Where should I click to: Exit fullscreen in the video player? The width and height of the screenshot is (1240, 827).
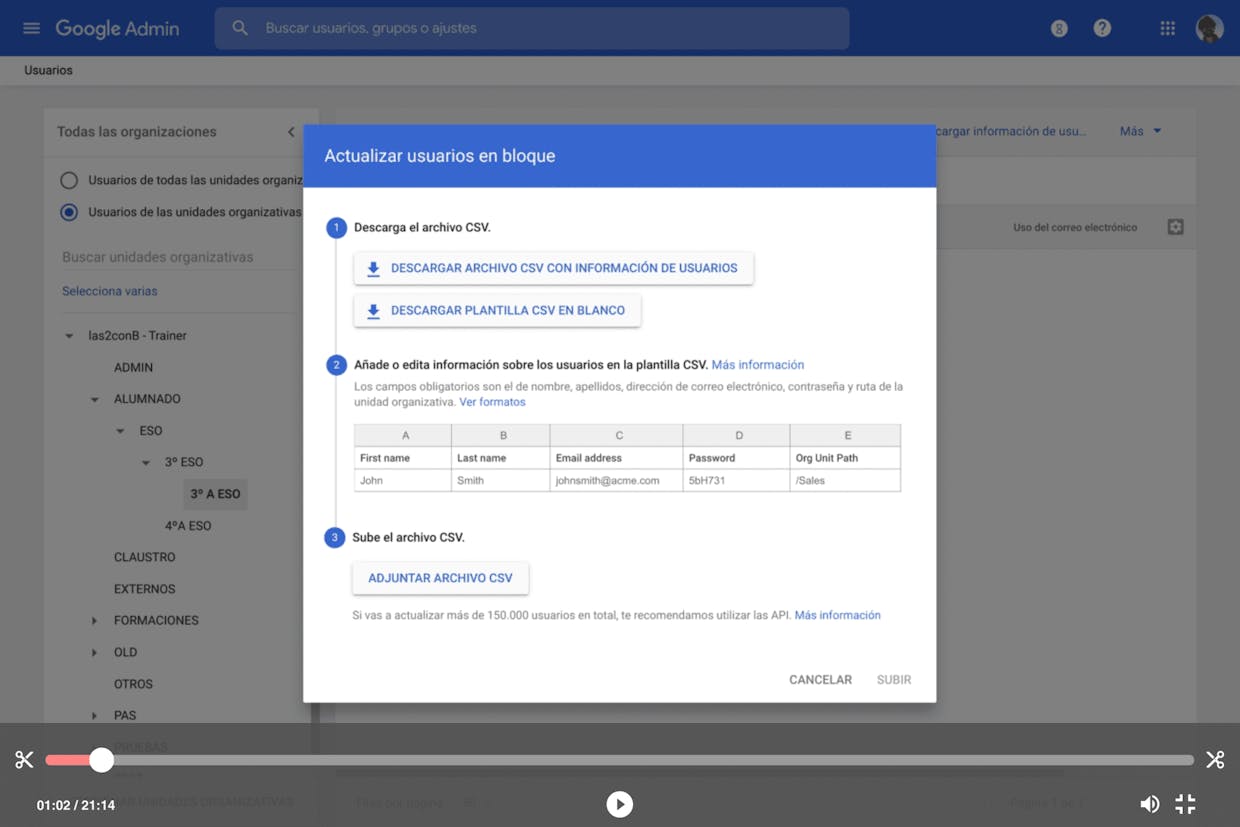pos(1185,804)
